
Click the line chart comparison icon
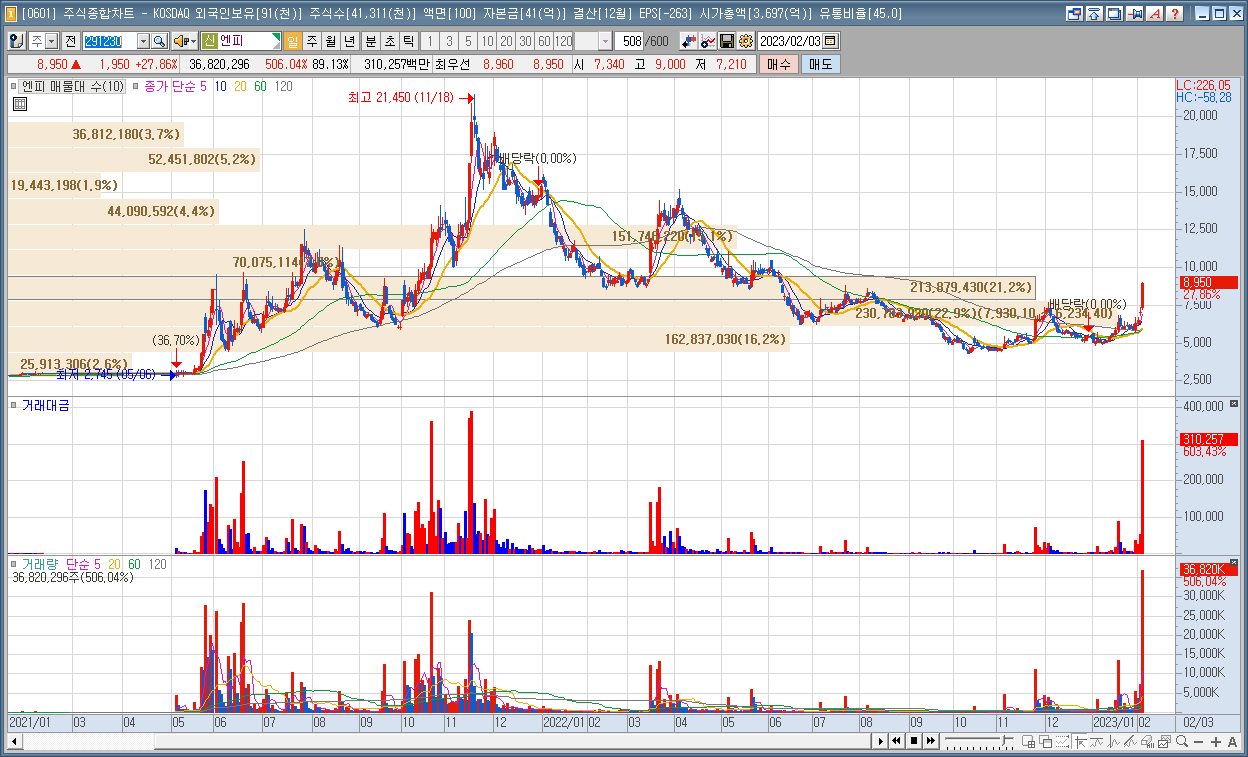coord(708,41)
